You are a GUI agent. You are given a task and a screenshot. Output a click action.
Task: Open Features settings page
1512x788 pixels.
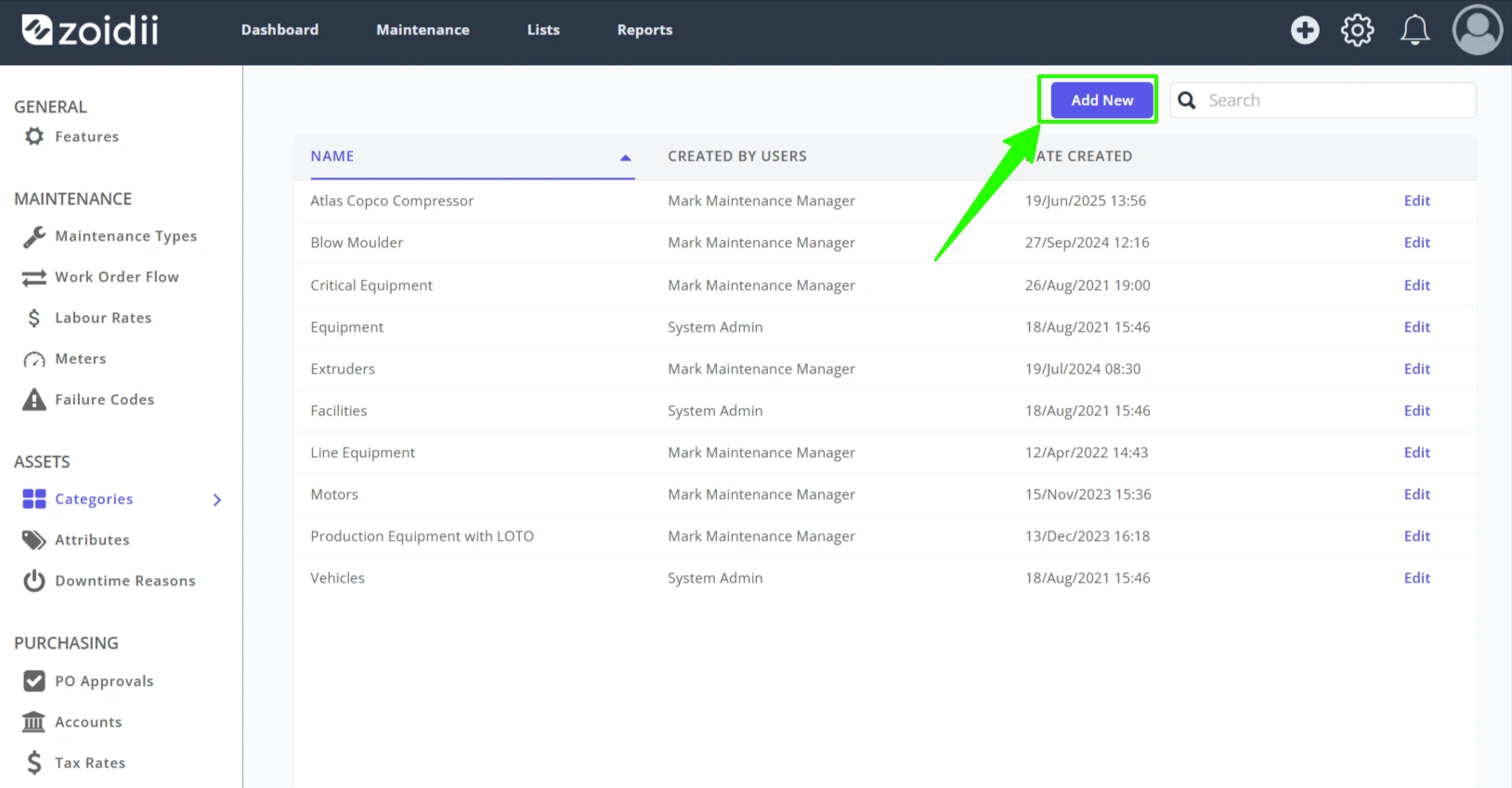tap(87, 137)
